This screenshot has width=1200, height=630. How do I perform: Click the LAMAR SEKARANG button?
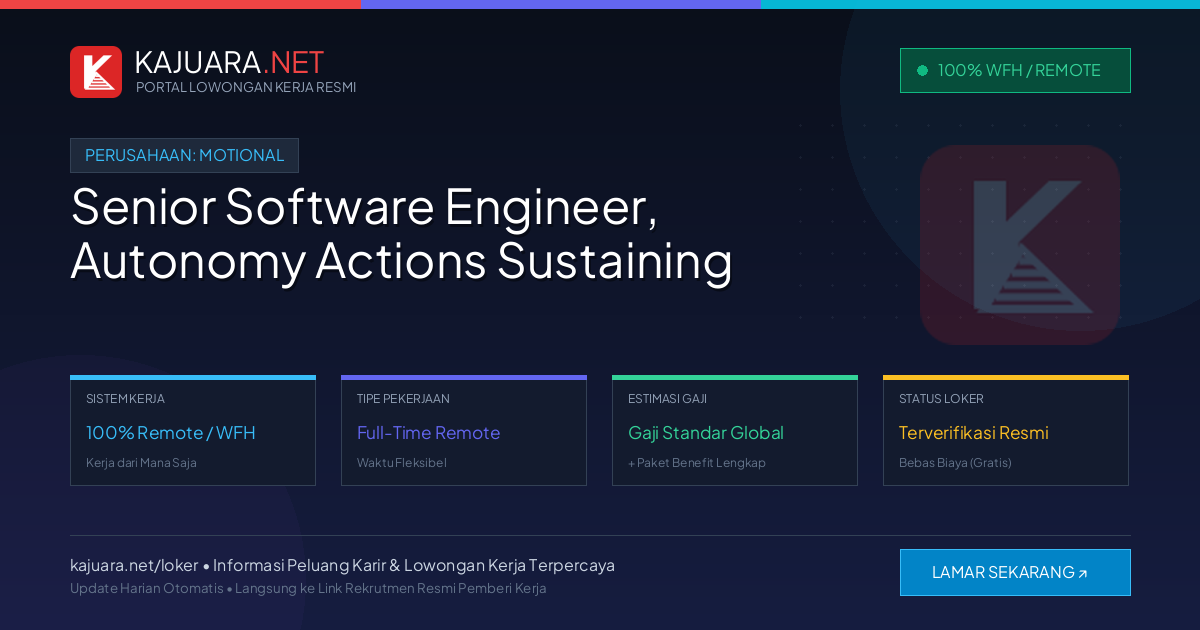click(1015, 572)
